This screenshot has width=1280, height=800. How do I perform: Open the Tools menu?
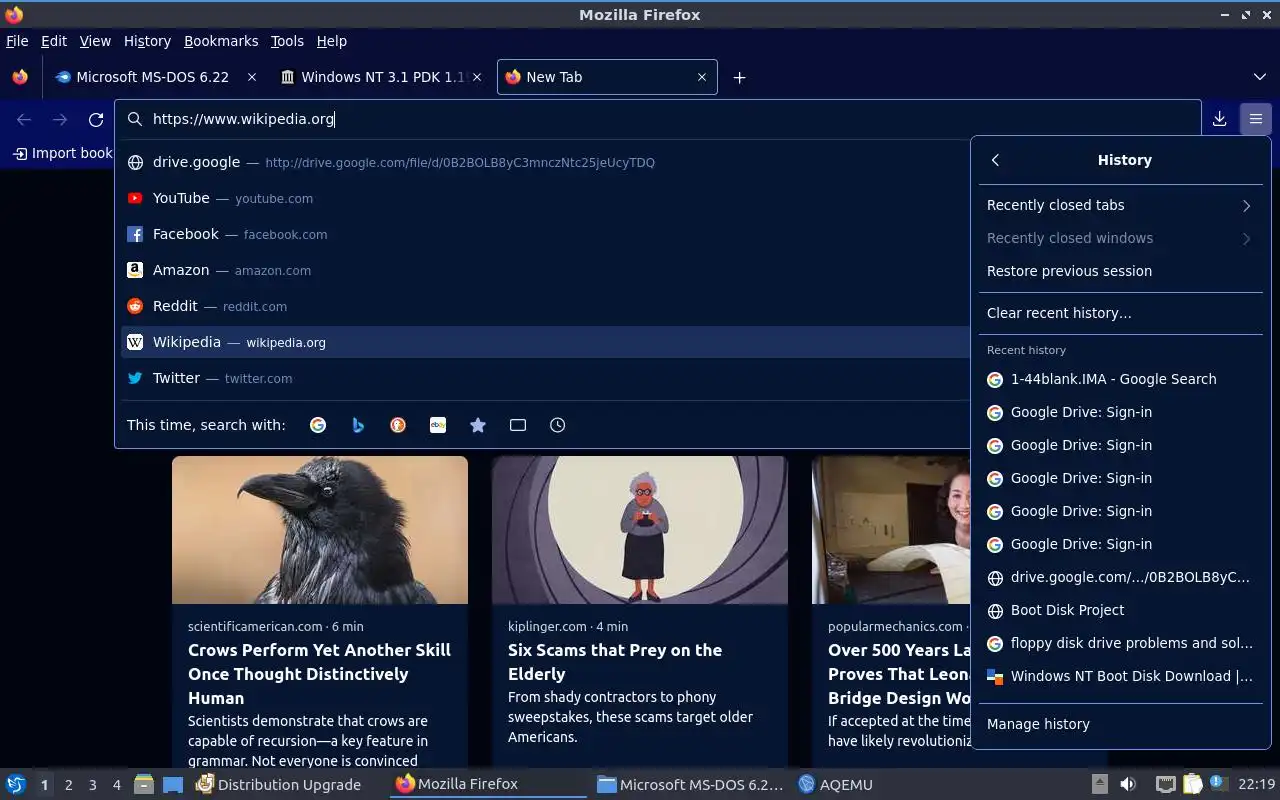287,41
